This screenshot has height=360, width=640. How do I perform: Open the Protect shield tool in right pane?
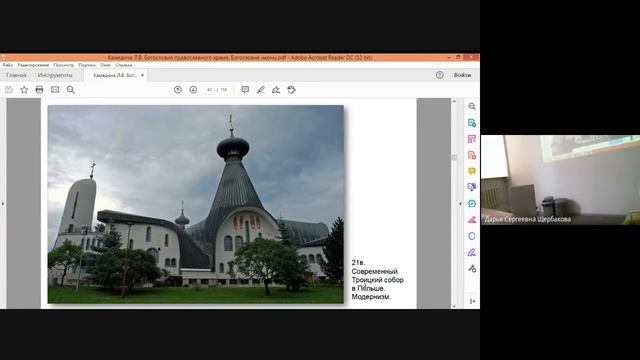tap(472, 236)
